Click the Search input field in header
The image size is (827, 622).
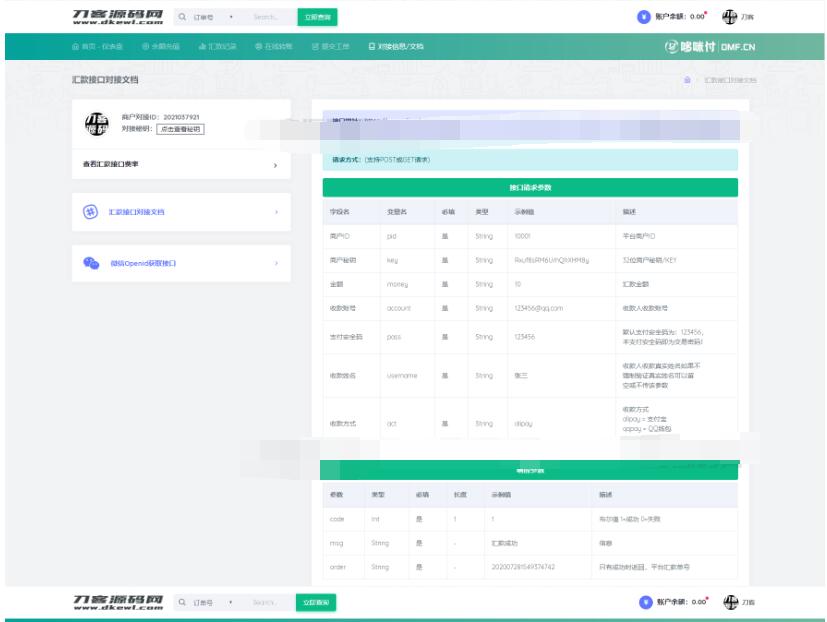pyautogui.click(x=266, y=17)
